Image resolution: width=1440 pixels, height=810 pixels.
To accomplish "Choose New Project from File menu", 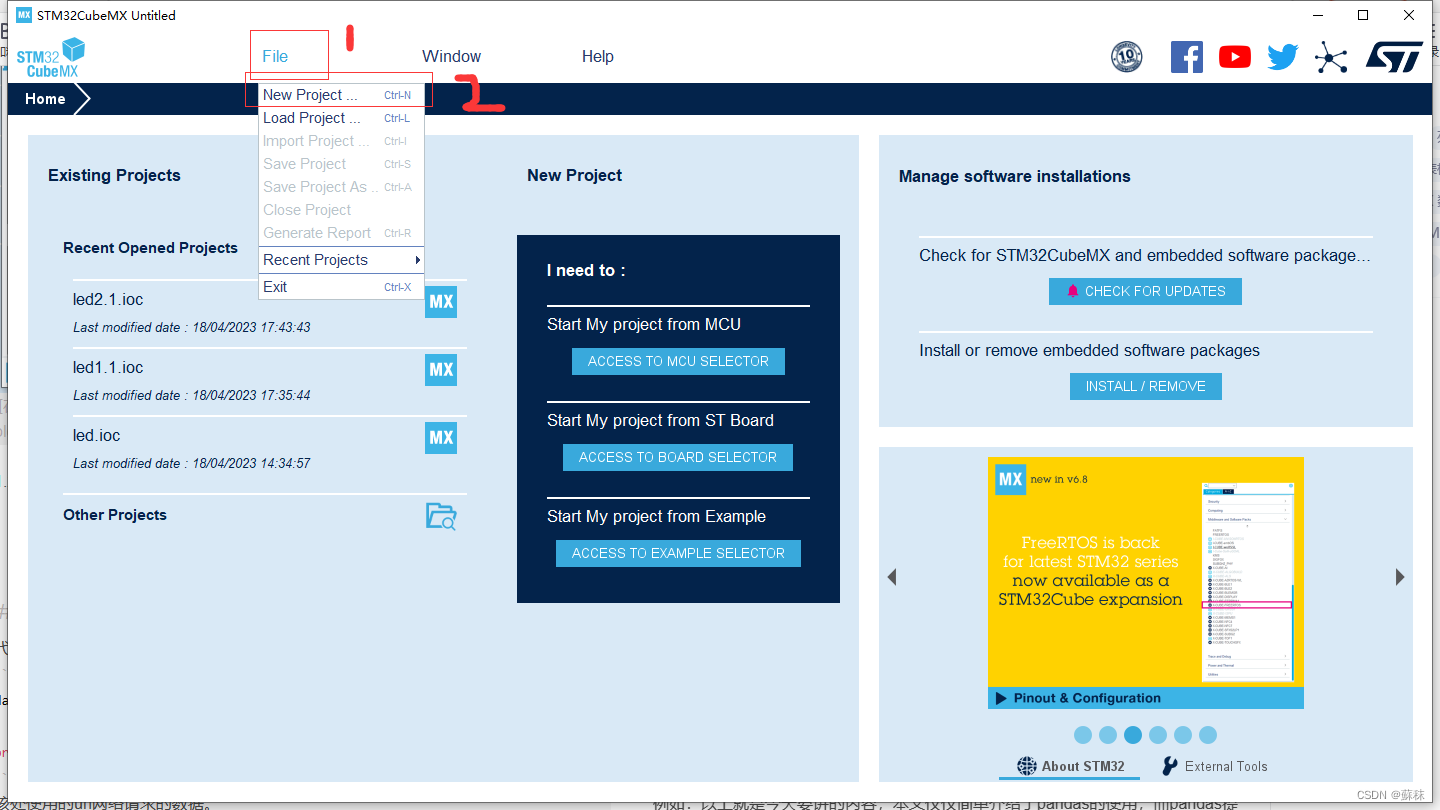I will point(341,95).
